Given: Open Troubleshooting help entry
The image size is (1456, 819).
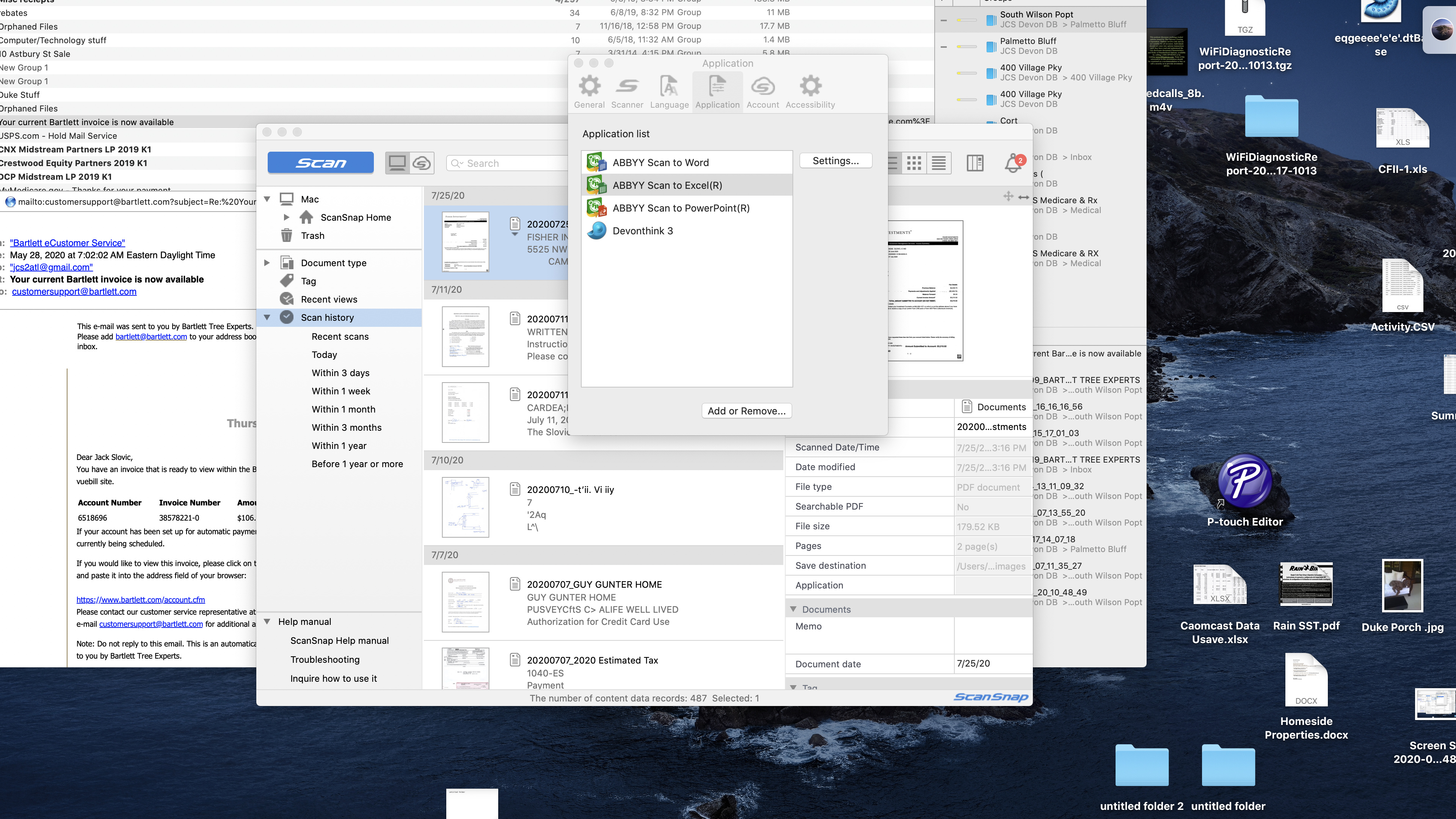Looking at the screenshot, I should tap(325, 659).
